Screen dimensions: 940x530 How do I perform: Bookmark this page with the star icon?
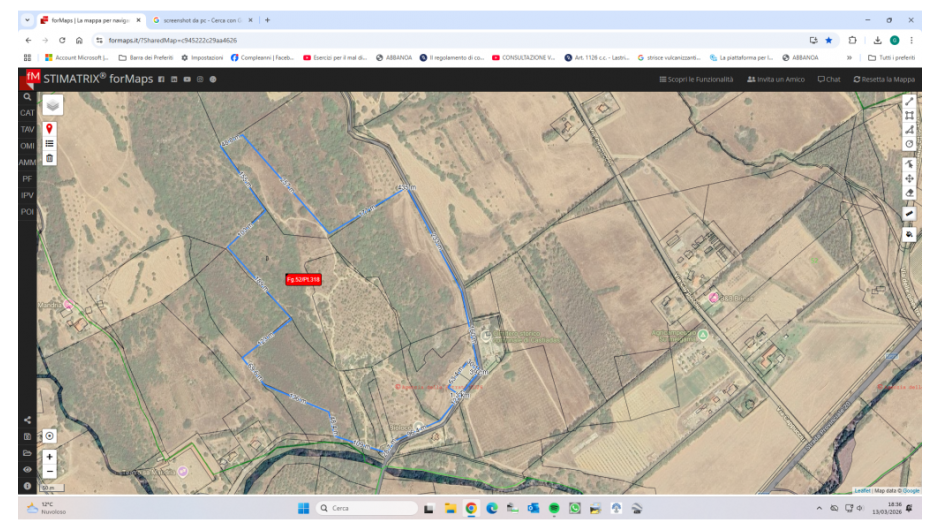click(828, 40)
